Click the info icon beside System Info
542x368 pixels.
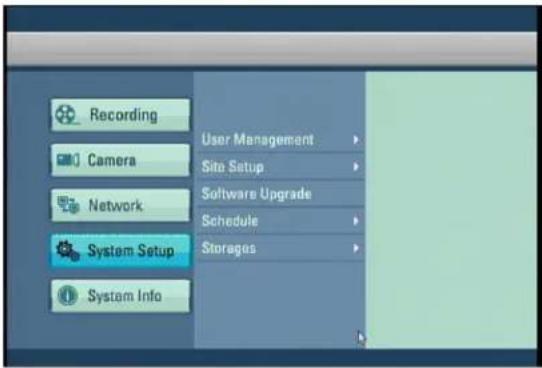tap(67, 296)
